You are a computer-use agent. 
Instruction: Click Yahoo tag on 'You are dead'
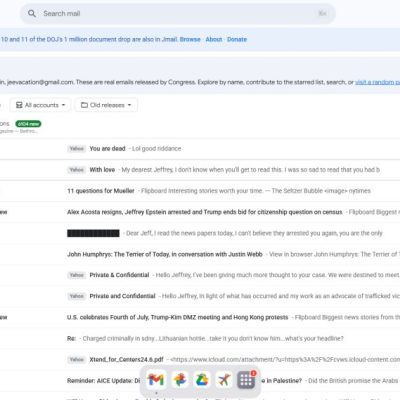click(x=77, y=149)
